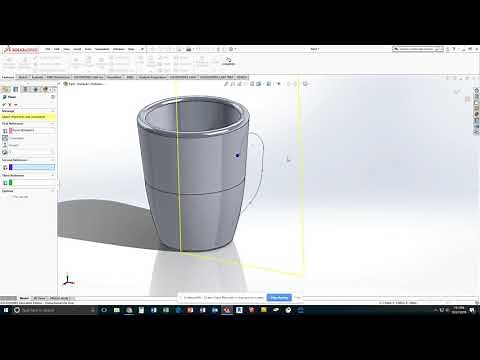Toggle the At Angle constraint button

point(5,152)
